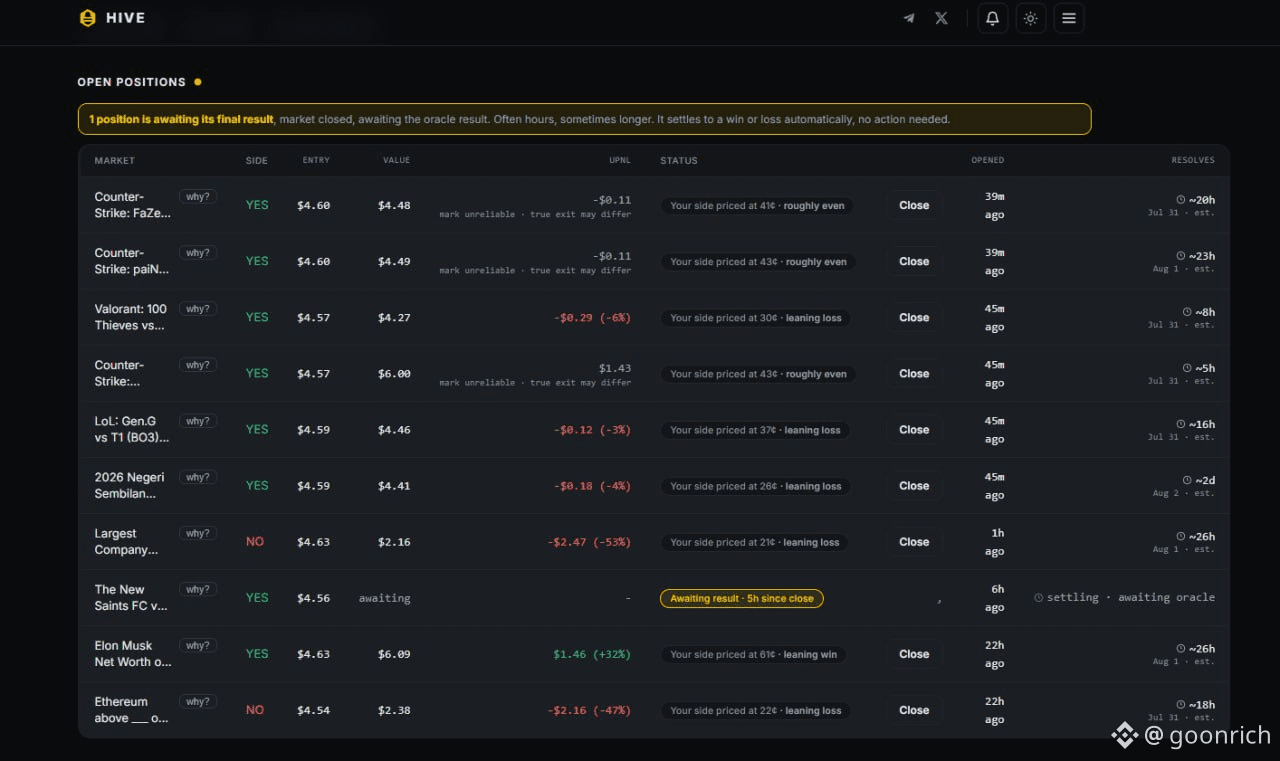Viewport: 1280px width, 761px height.
Task: Open the Telegram icon in header
Action: pos(909,18)
